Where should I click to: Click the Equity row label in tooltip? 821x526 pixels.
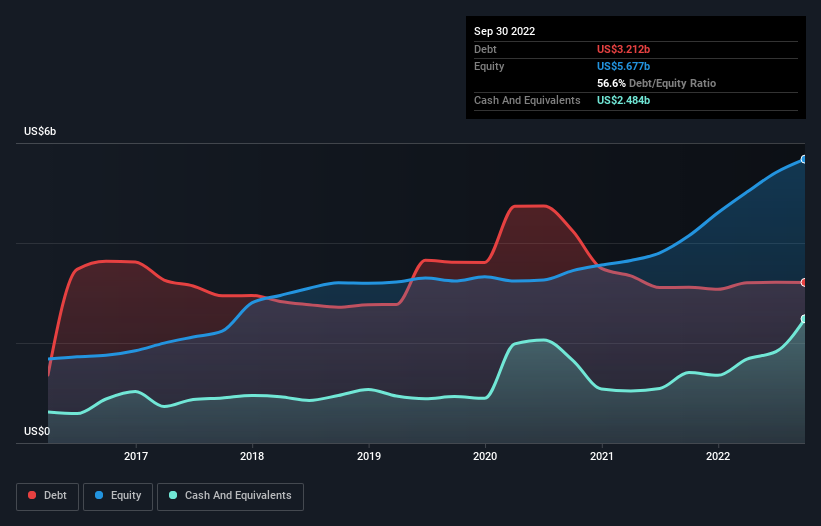click(x=489, y=66)
